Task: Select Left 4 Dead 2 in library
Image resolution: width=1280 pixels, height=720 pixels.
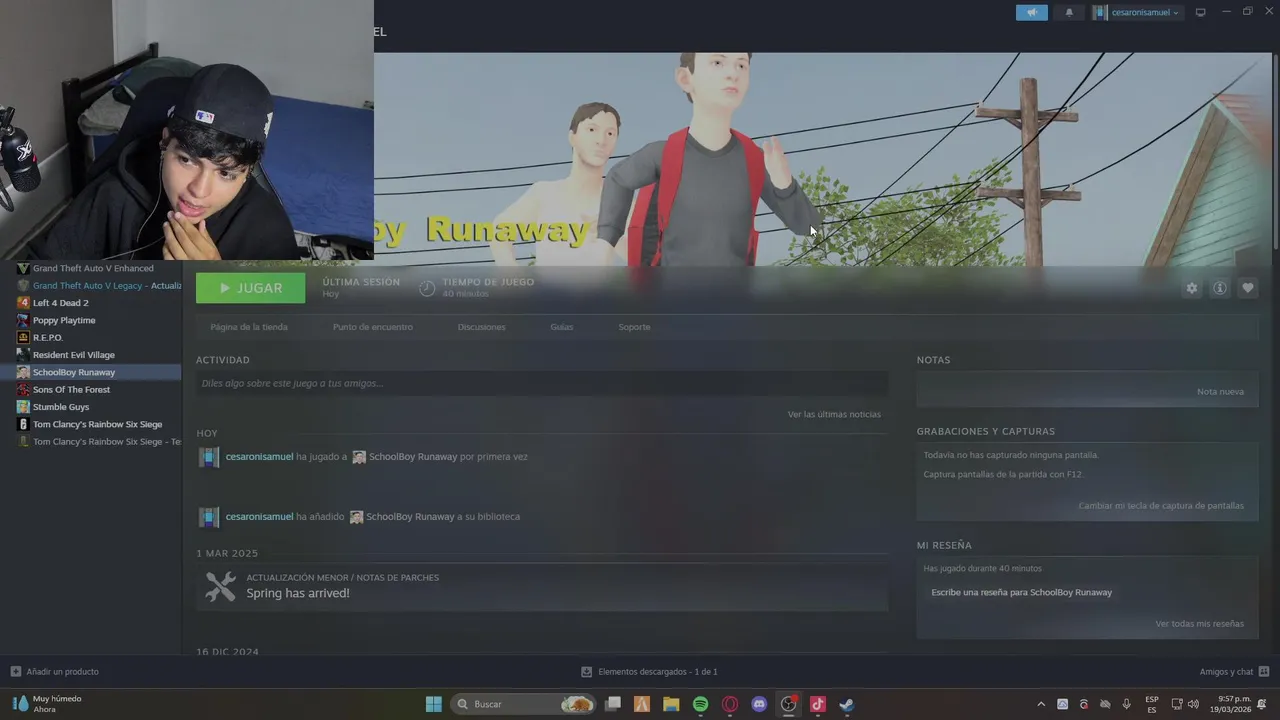Action: [61, 303]
